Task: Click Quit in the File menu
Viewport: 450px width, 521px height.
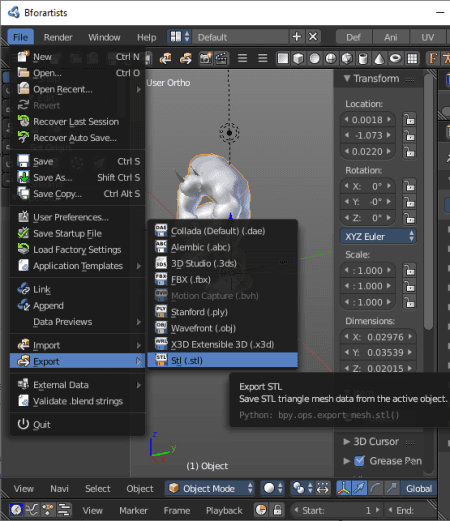Action: coord(78,424)
